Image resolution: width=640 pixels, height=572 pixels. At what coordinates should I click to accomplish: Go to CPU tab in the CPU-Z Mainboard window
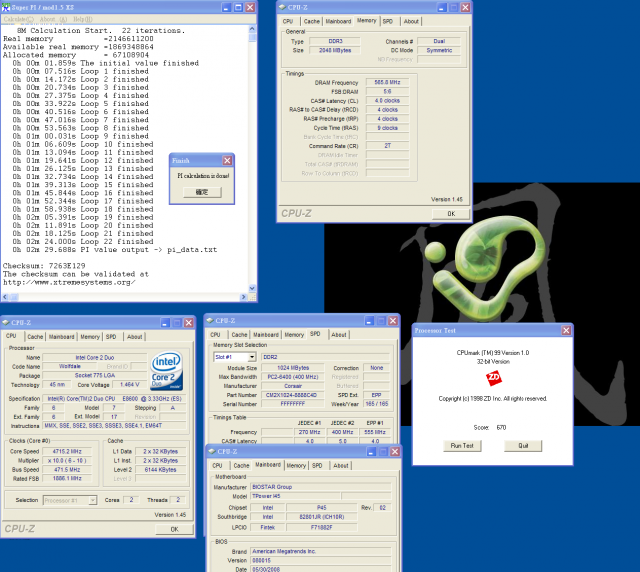click(217, 465)
